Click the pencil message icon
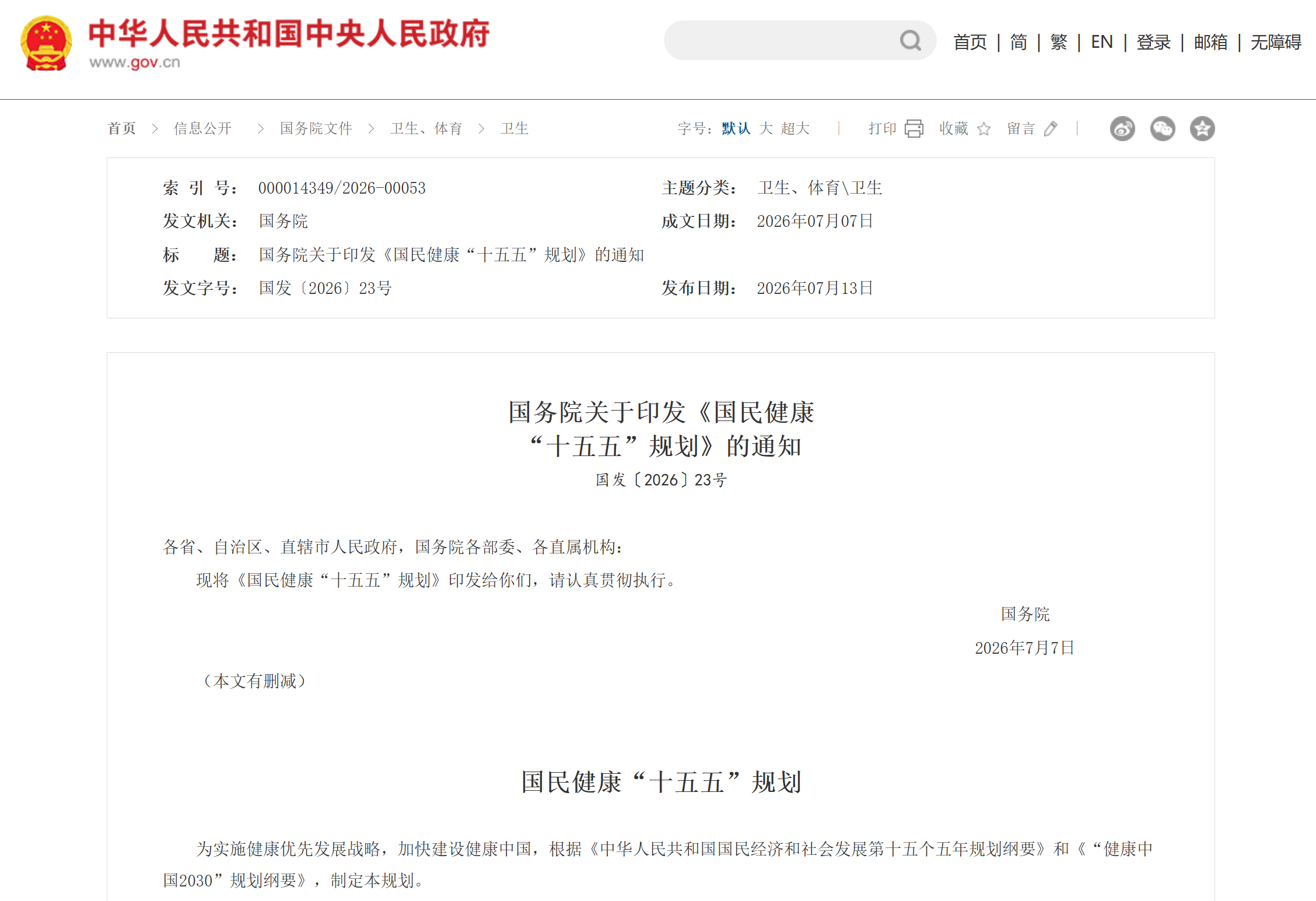The image size is (1316, 901). pos(1051,128)
